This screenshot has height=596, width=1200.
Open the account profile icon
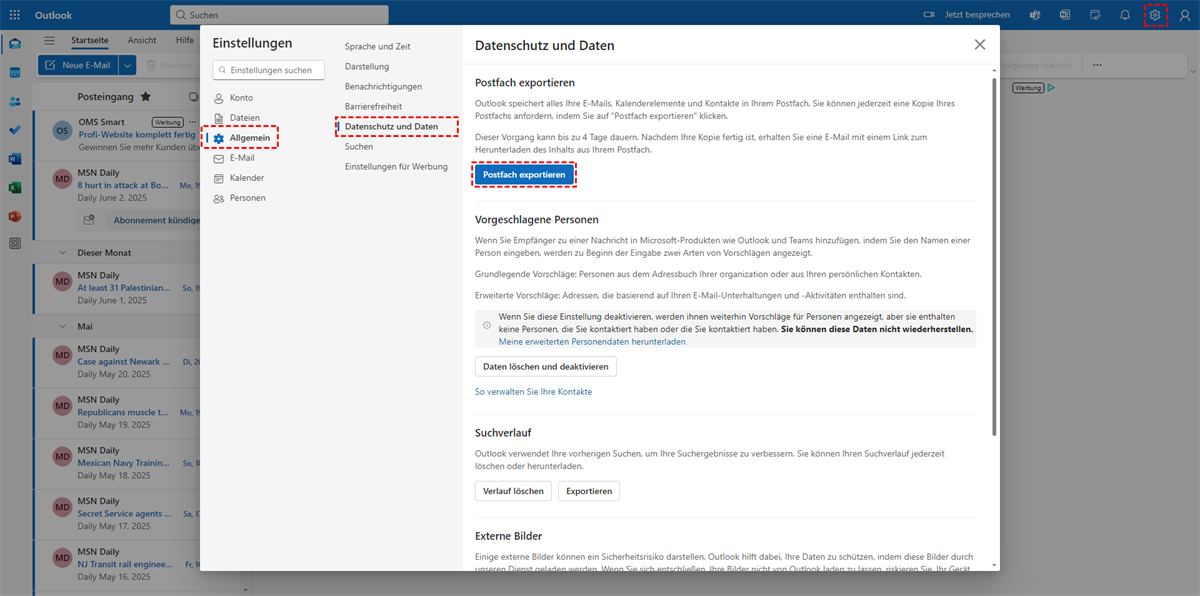click(x=1185, y=15)
